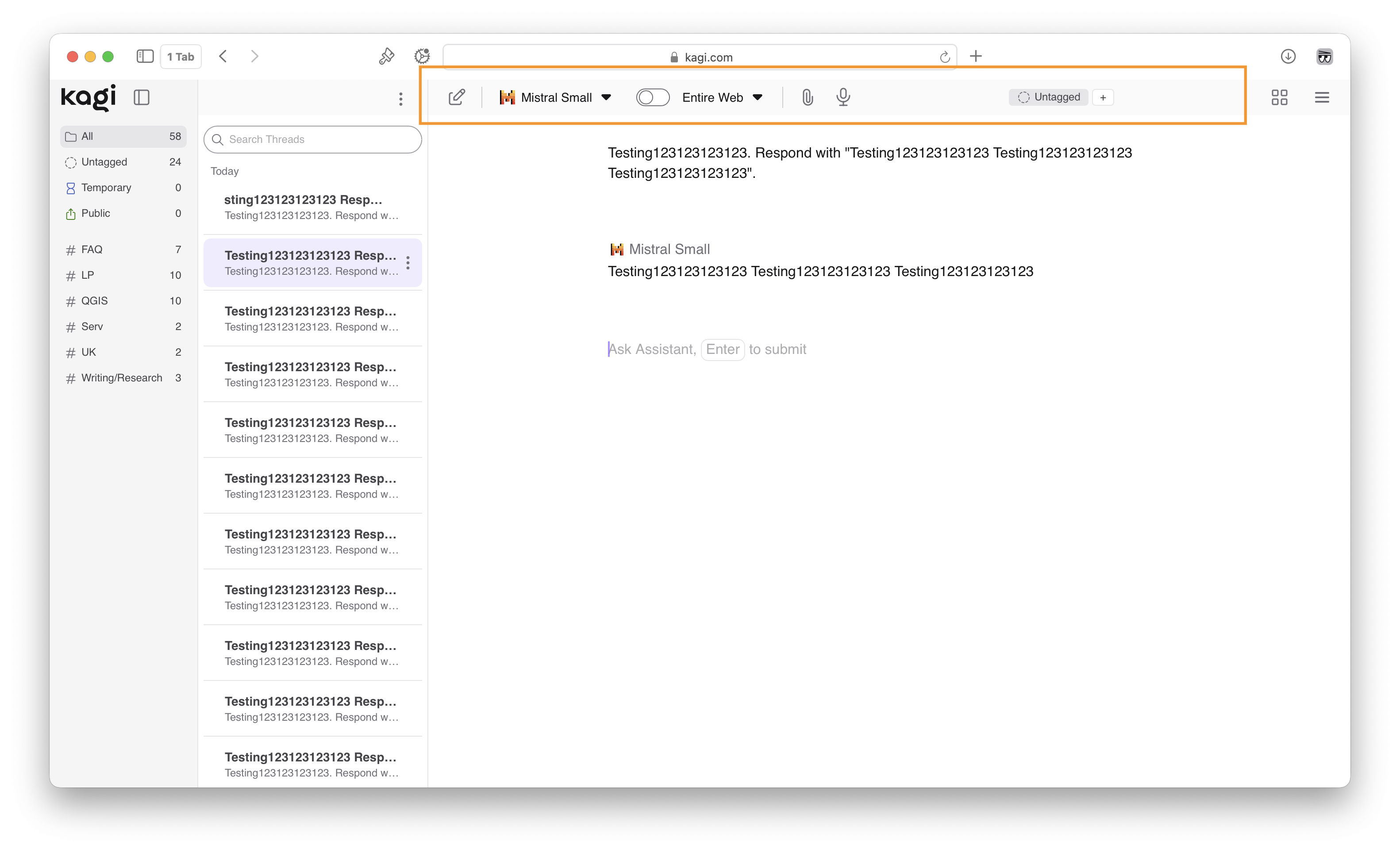Click the microphone voice input icon
Screen dimensions: 1400x853
coord(843,97)
